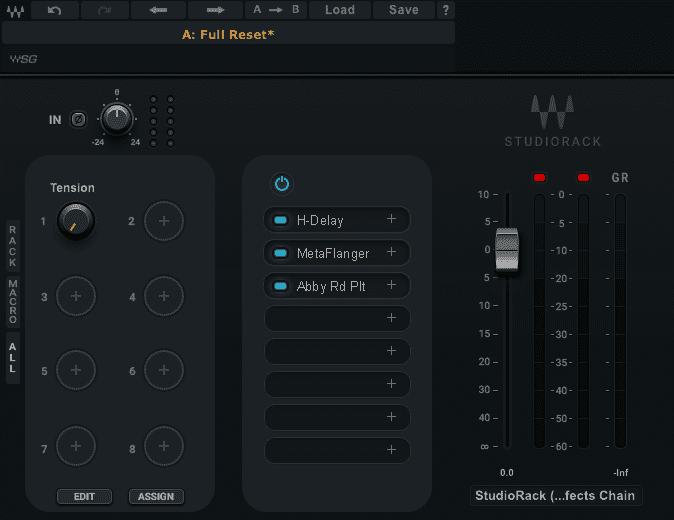674x520 pixels.
Task: Click the WSG label under the preset bar
Action: (24, 59)
